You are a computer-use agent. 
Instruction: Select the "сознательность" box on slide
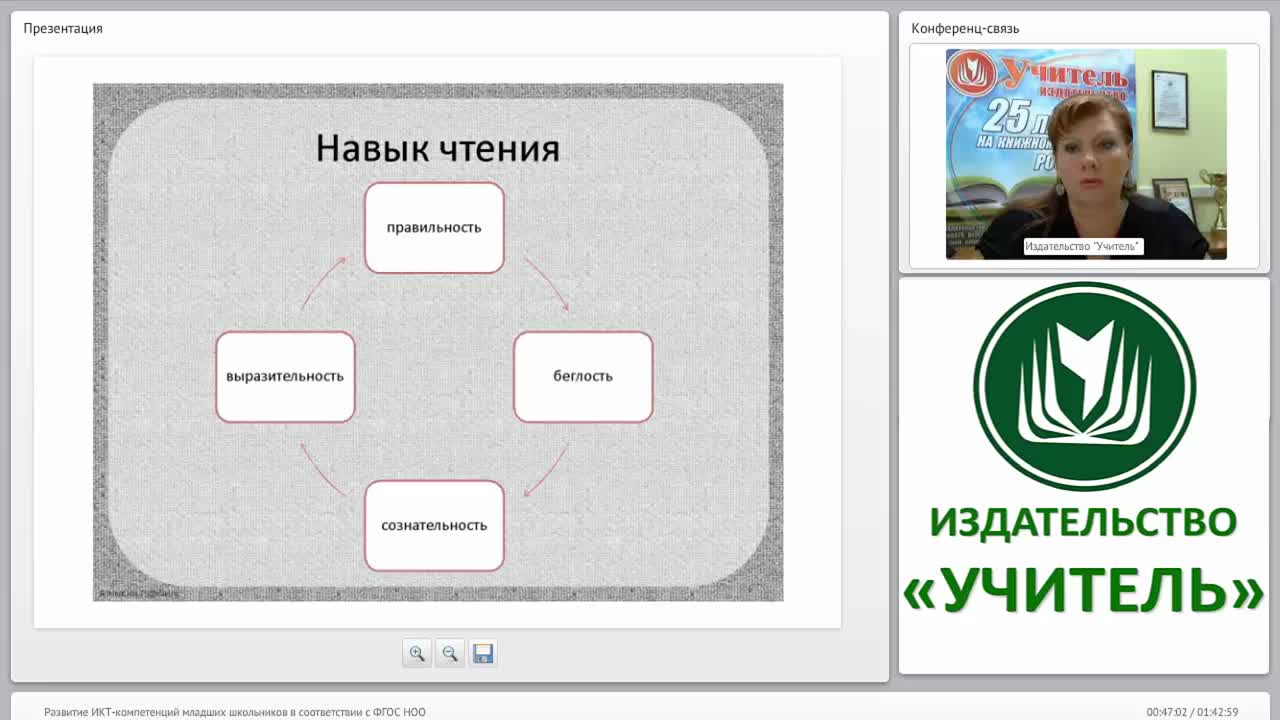(x=434, y=525)
